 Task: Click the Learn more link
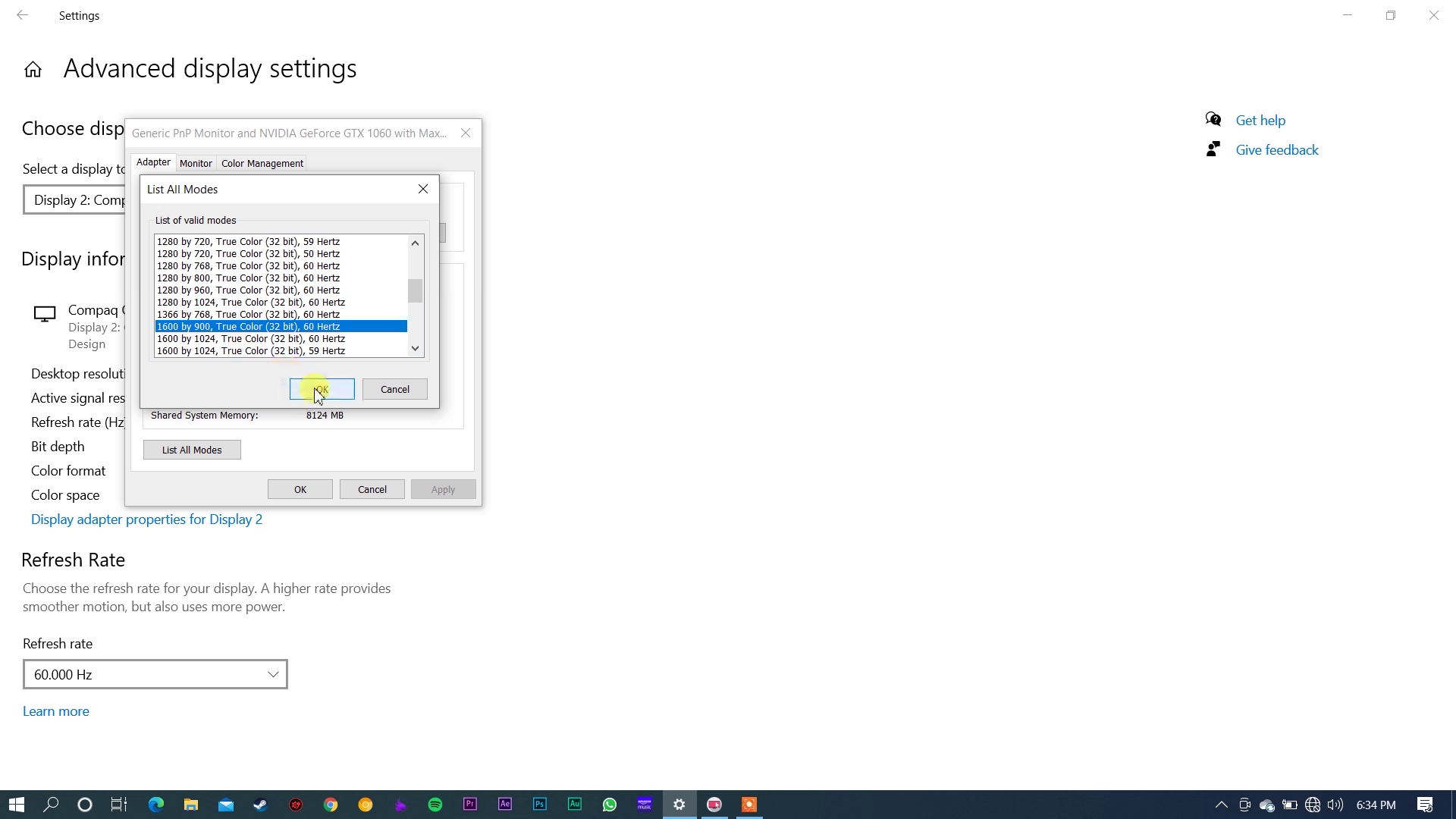pos(55,711)
